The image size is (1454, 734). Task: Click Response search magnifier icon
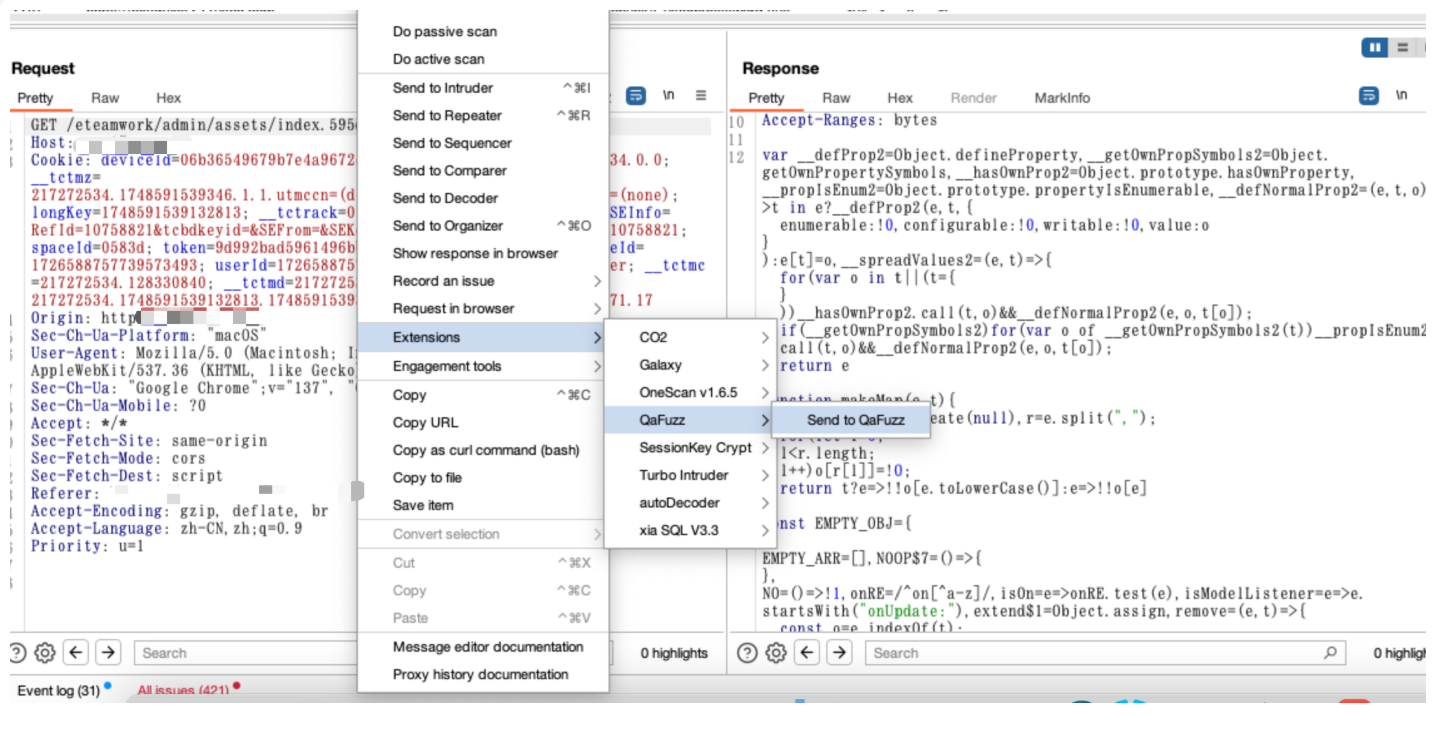pos(1330,653)
